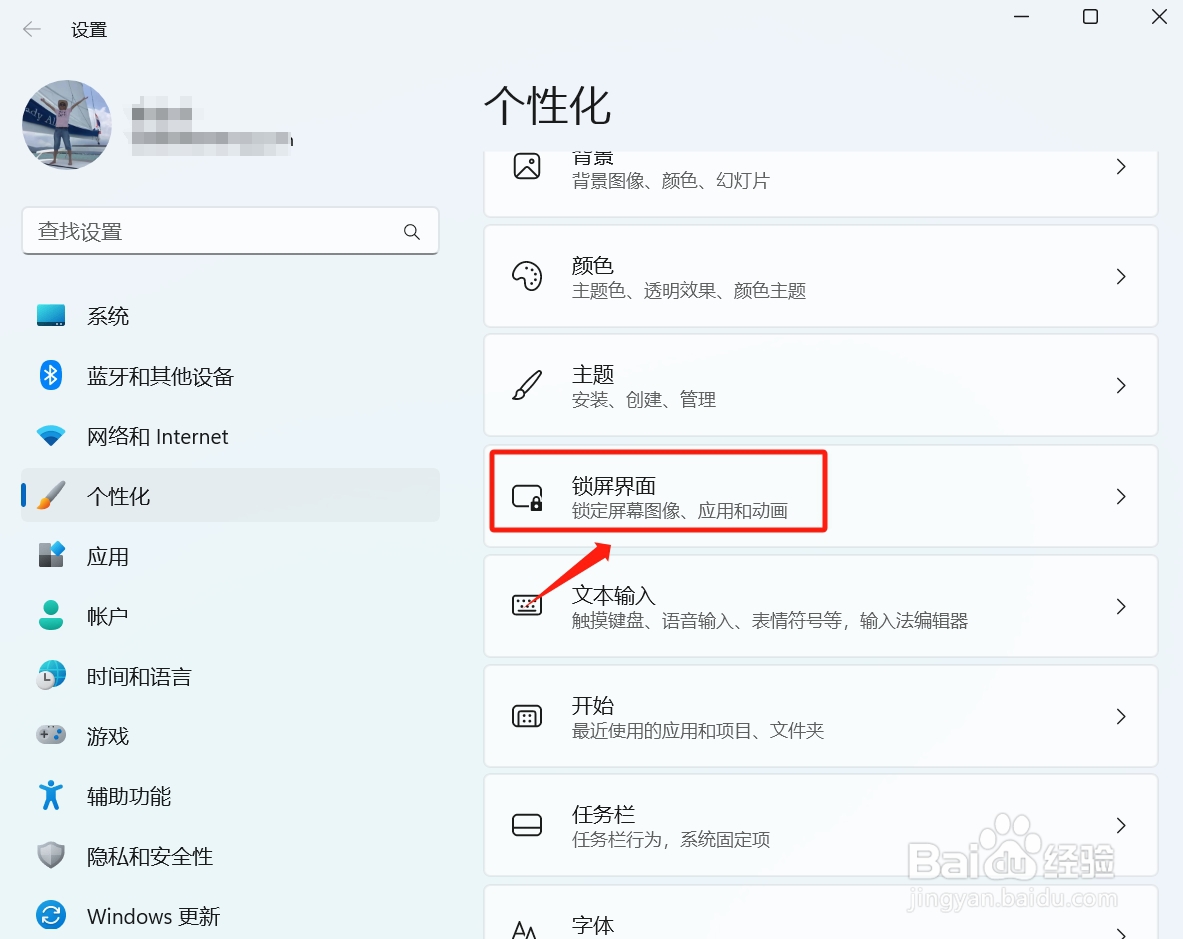Select the 隐私和安全性 shield icon

point(51,856)
